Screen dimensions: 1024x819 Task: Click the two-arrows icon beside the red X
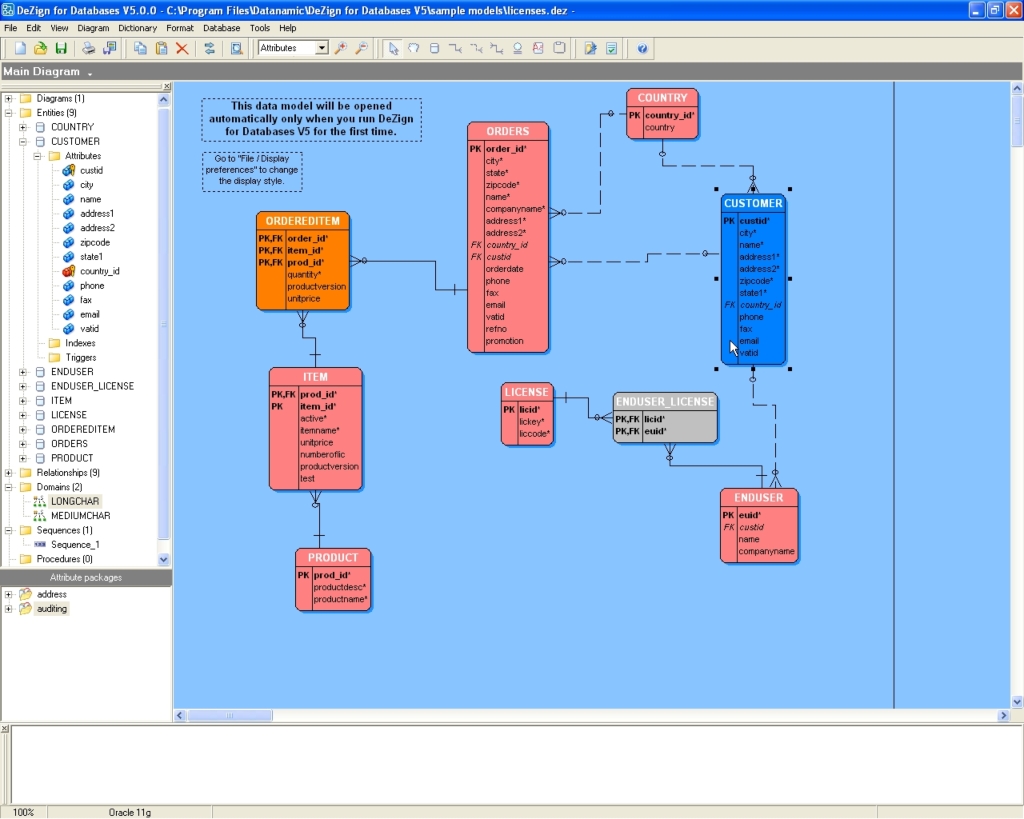210,48
